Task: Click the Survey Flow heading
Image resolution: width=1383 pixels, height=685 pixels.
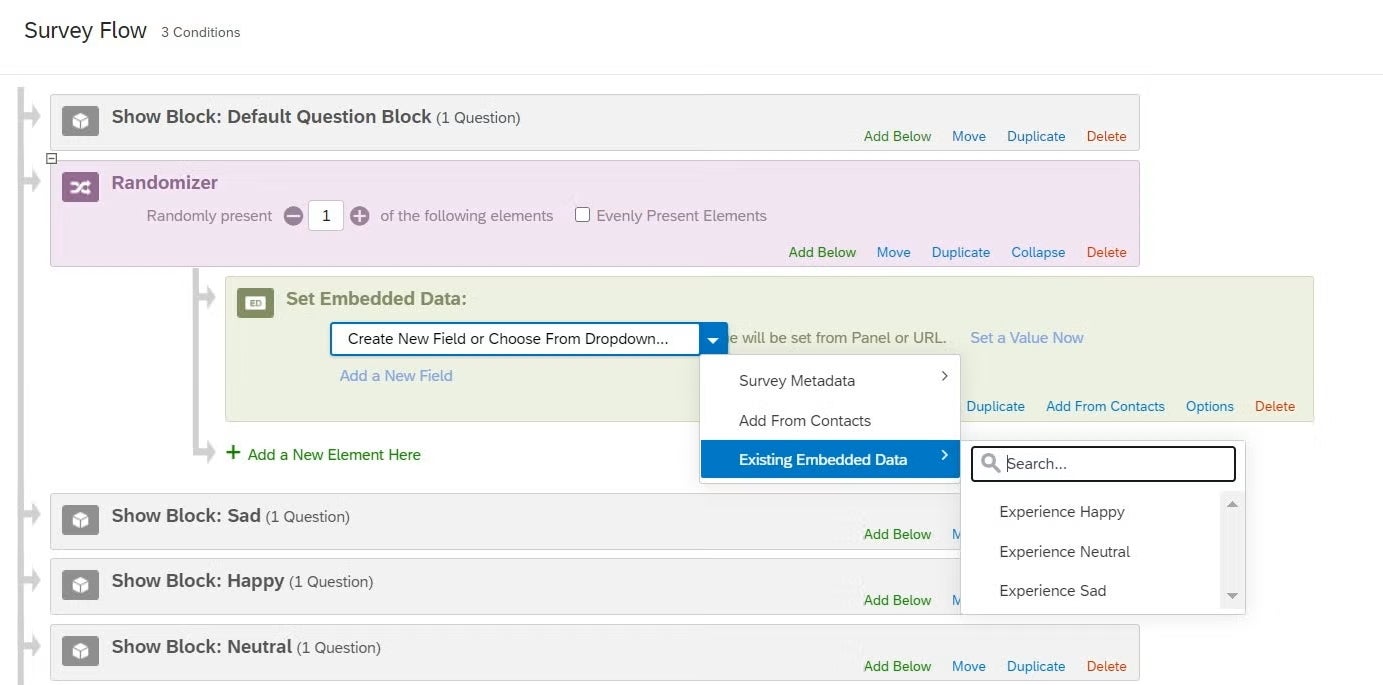Action: click(x=85, y=31)
